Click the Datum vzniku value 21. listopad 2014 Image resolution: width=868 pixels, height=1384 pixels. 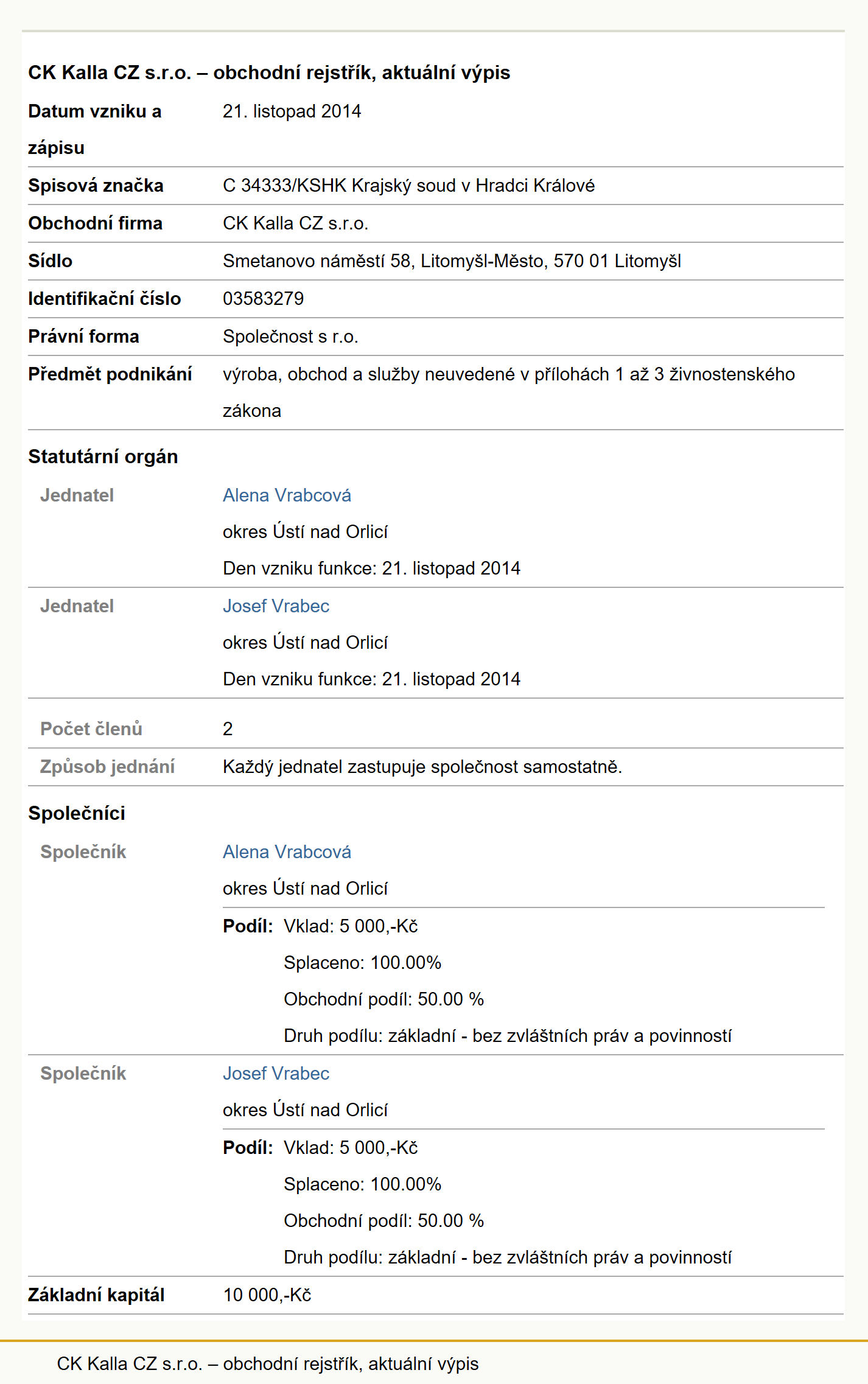[292, 111]
